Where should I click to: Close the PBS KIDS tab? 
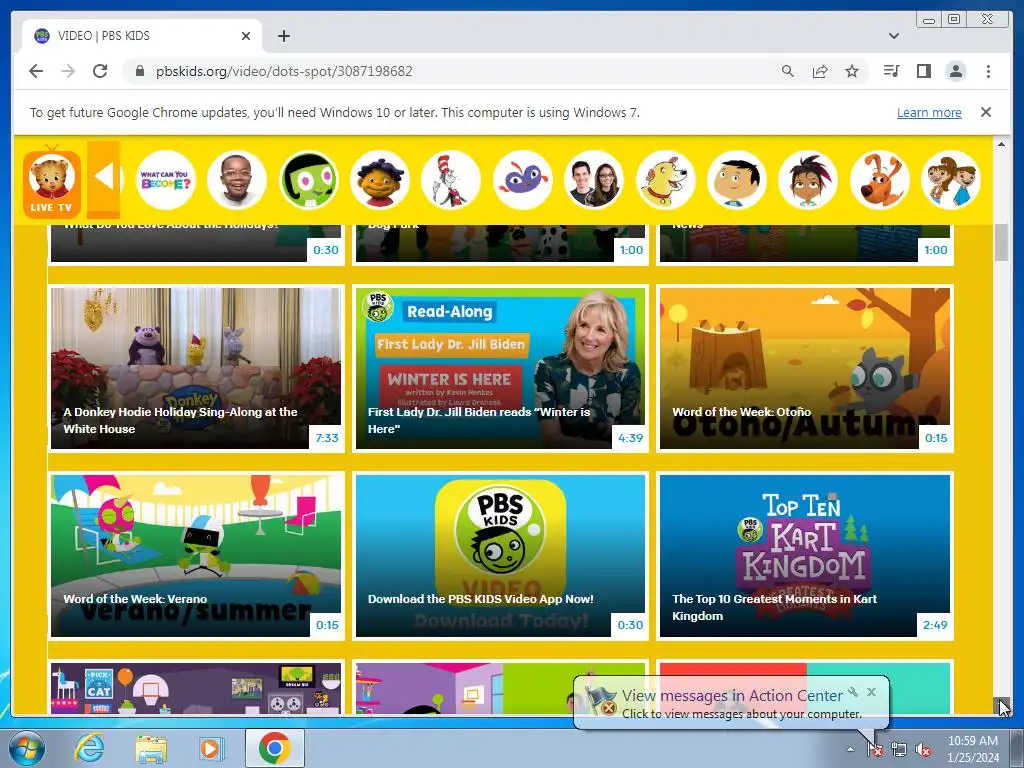coord(246,36)
